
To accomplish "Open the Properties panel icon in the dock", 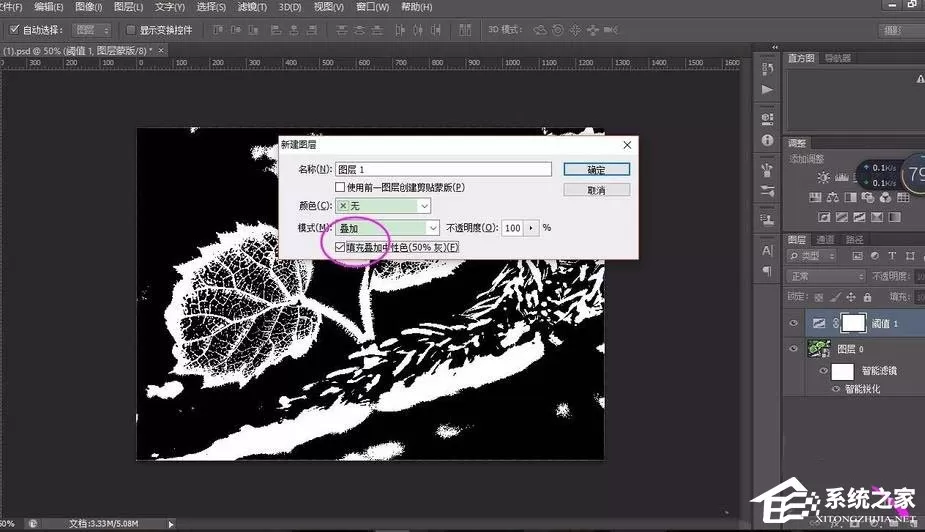I will click(767, 118).
